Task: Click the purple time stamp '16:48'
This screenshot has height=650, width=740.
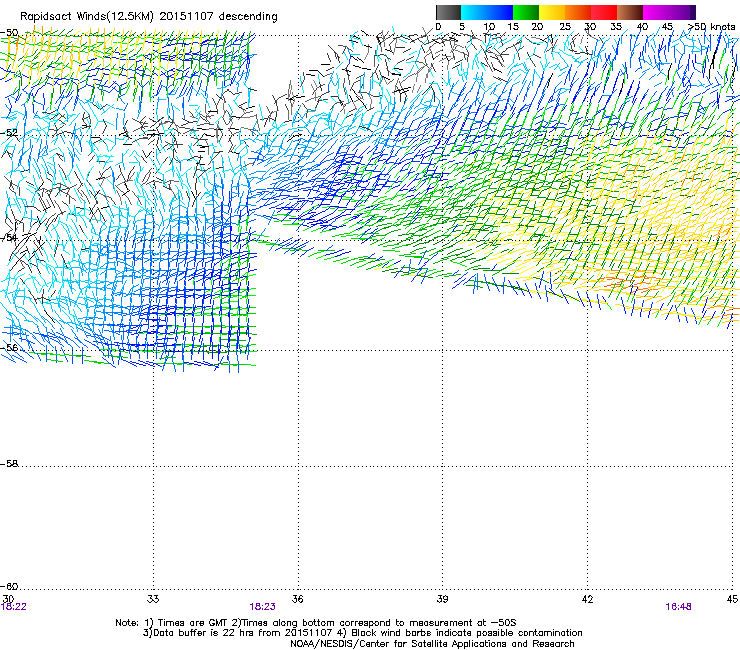Action: pos(678,607)
